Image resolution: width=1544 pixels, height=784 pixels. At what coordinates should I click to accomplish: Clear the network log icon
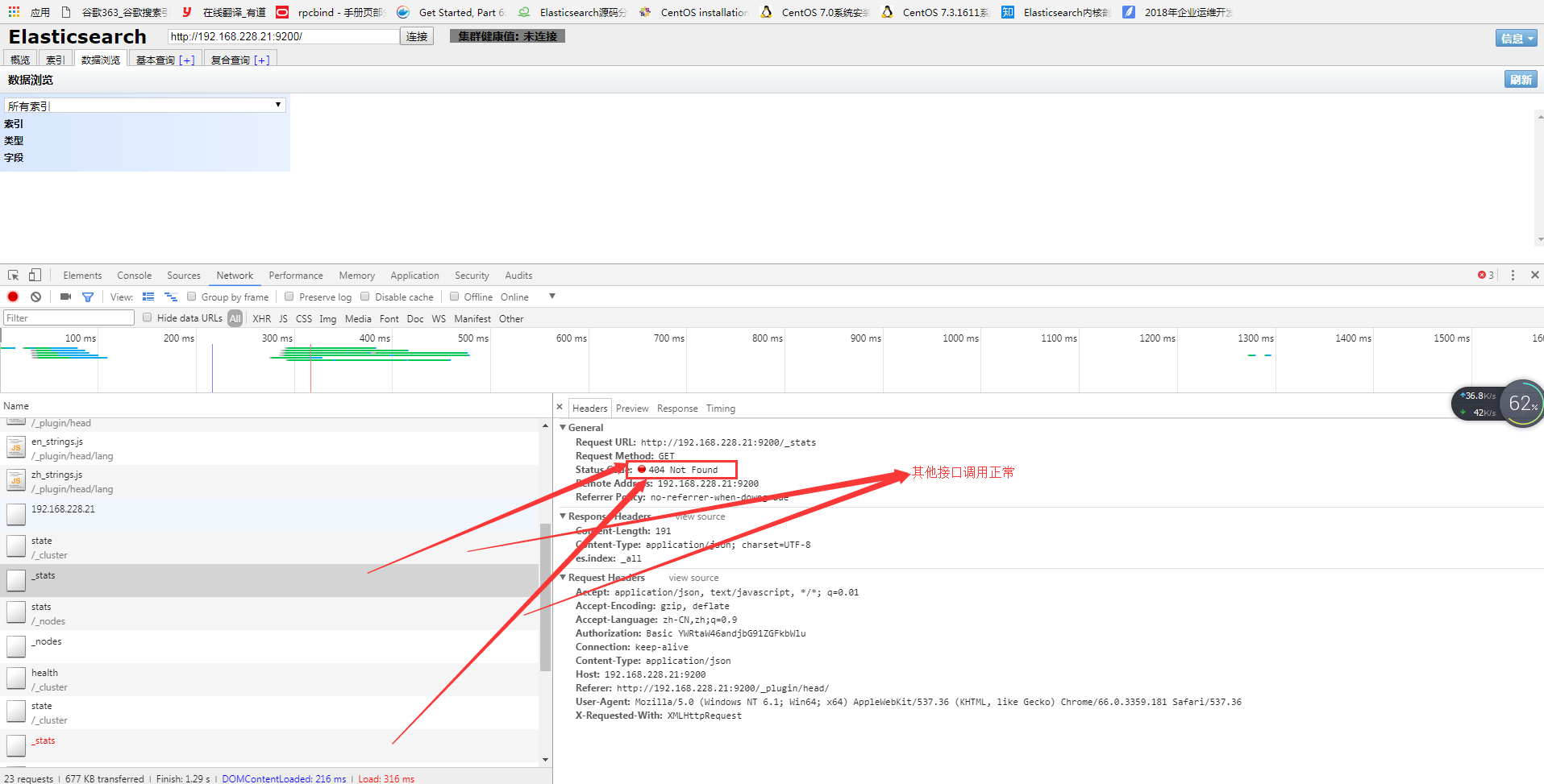(35, 297)
